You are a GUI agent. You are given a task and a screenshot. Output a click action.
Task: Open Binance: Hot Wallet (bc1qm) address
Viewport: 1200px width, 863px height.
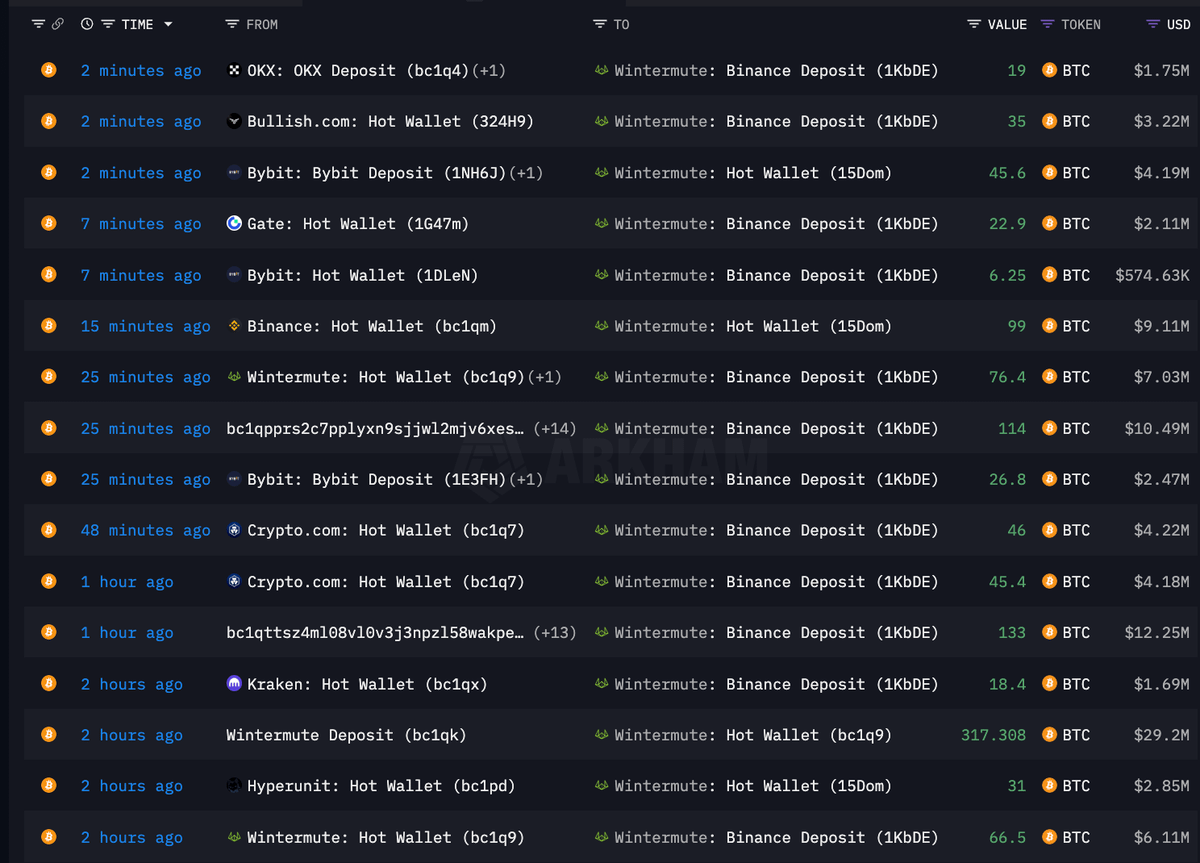372,326
